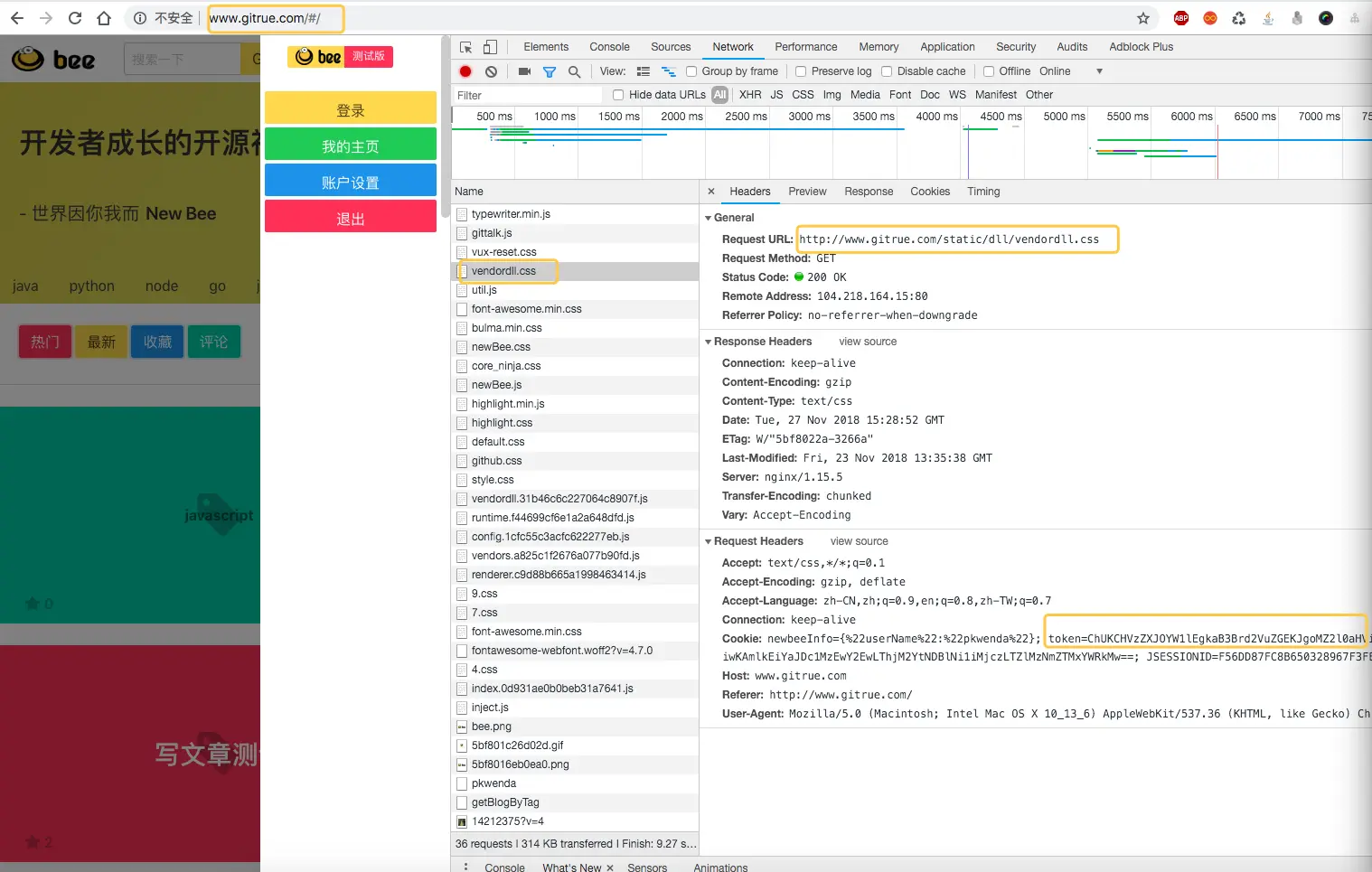Toggle the network filter funnel icon
1372x872 pixels.
549,71
